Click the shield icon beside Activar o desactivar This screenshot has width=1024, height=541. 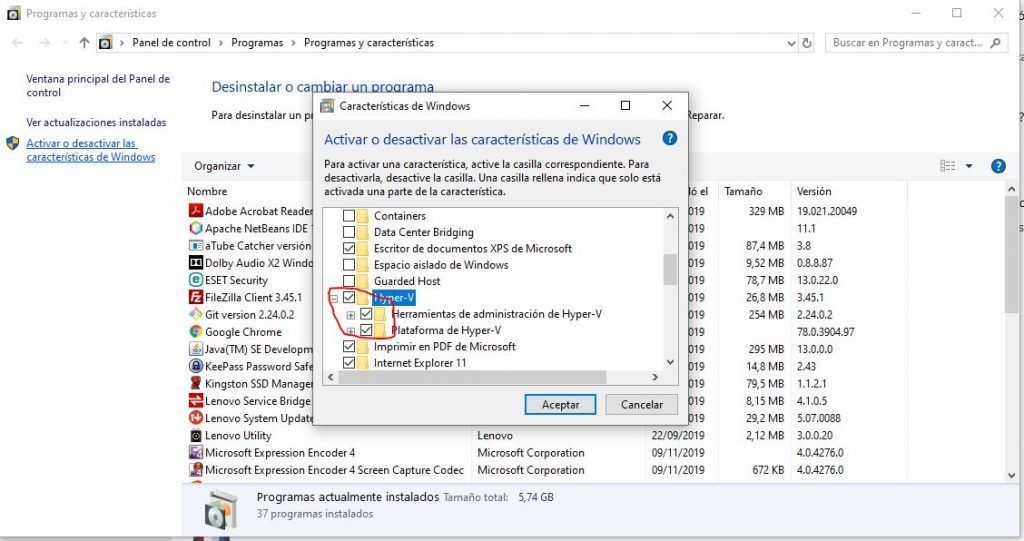click(x=12, y=143)
